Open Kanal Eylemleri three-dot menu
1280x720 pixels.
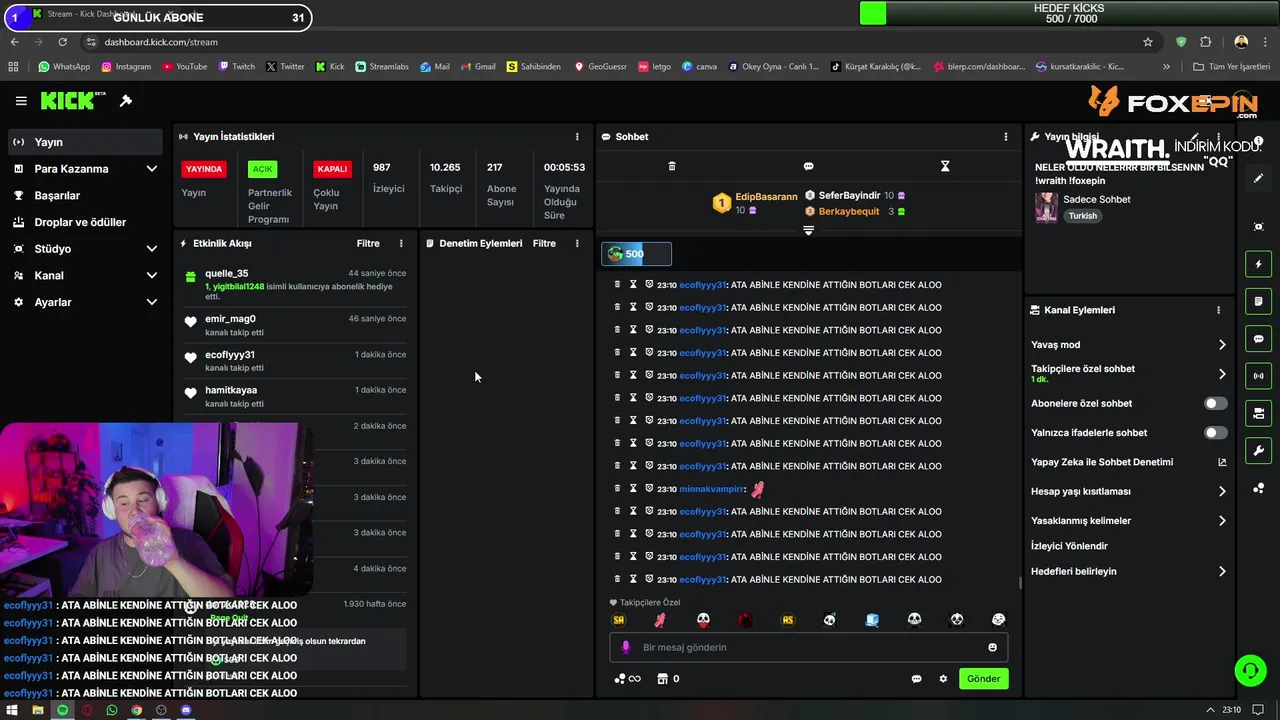click(x=1218, y=310)
